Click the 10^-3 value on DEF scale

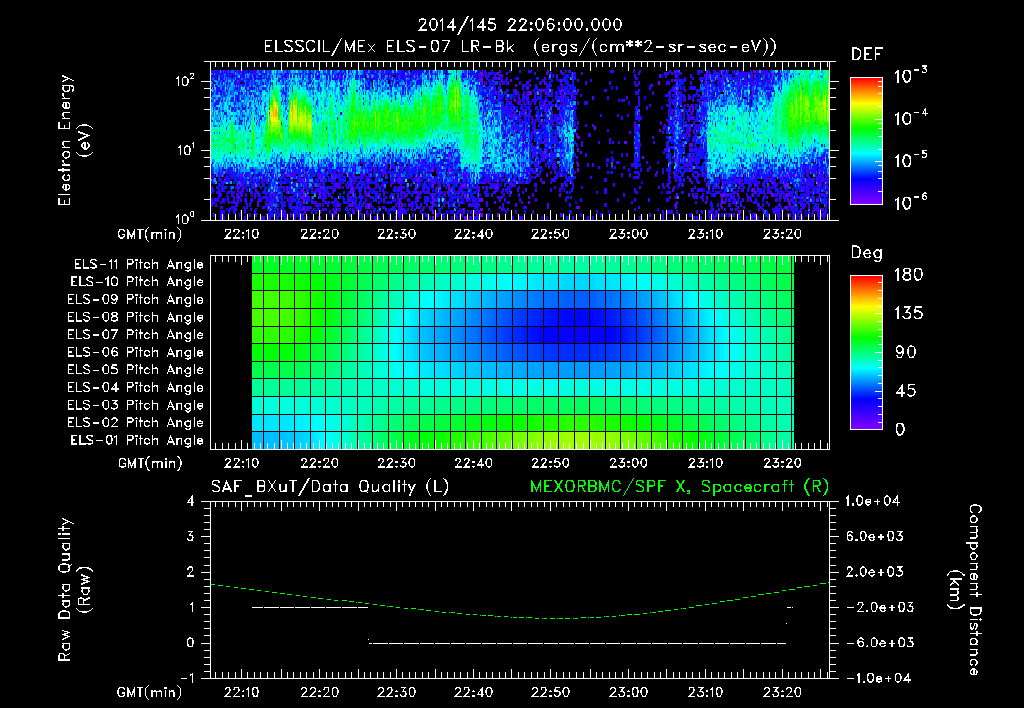tap(911, 75)
